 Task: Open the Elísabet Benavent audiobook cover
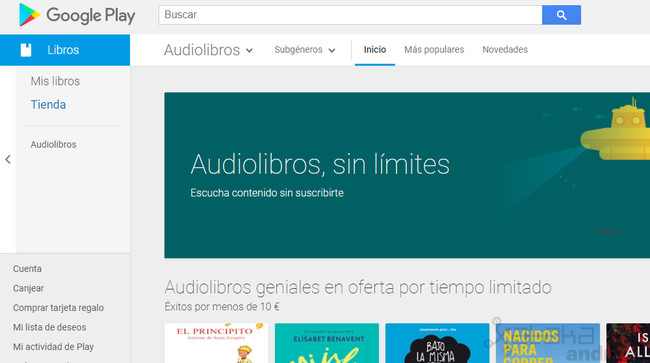[x=327, y=343]
